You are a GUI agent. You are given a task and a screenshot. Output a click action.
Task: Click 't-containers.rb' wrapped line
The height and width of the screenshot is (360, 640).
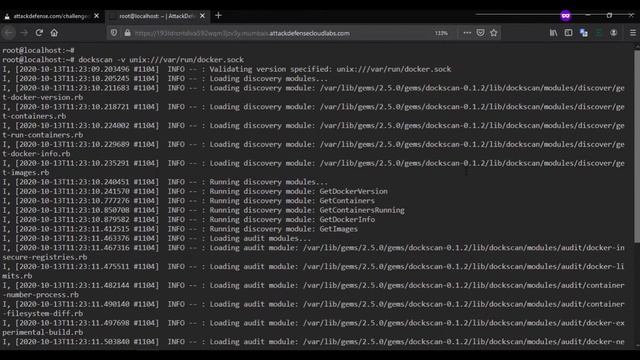point(34,116)
